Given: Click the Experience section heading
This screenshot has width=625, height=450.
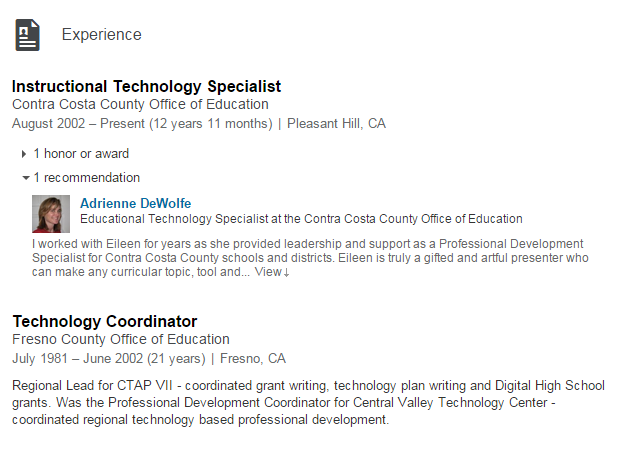Looking at the screenshot, I should 101,35.
